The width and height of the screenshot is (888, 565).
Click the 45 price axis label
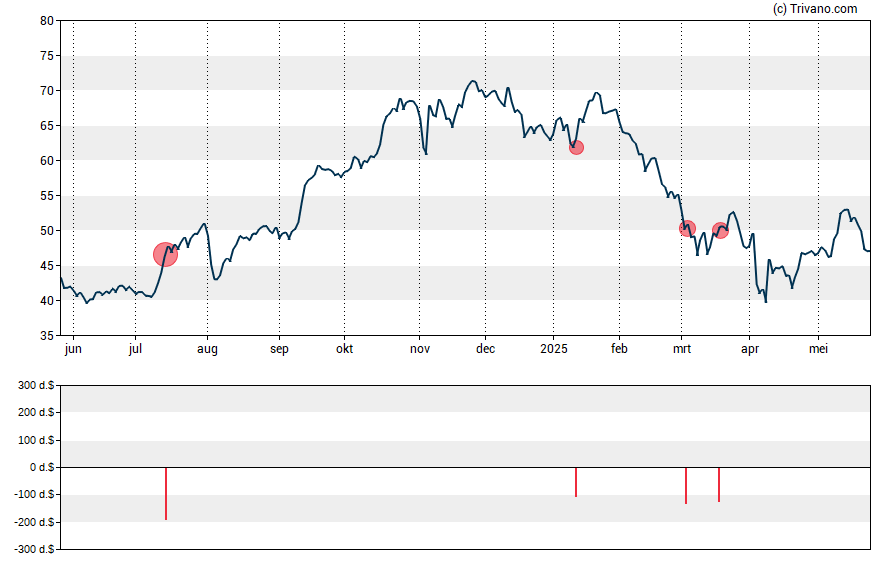[47, 266]
